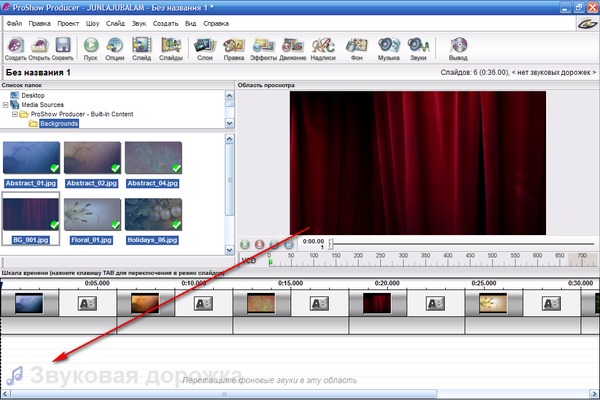
Task: Click the 0:15.000 mark on timeline ruler
Action: [290, 283]
